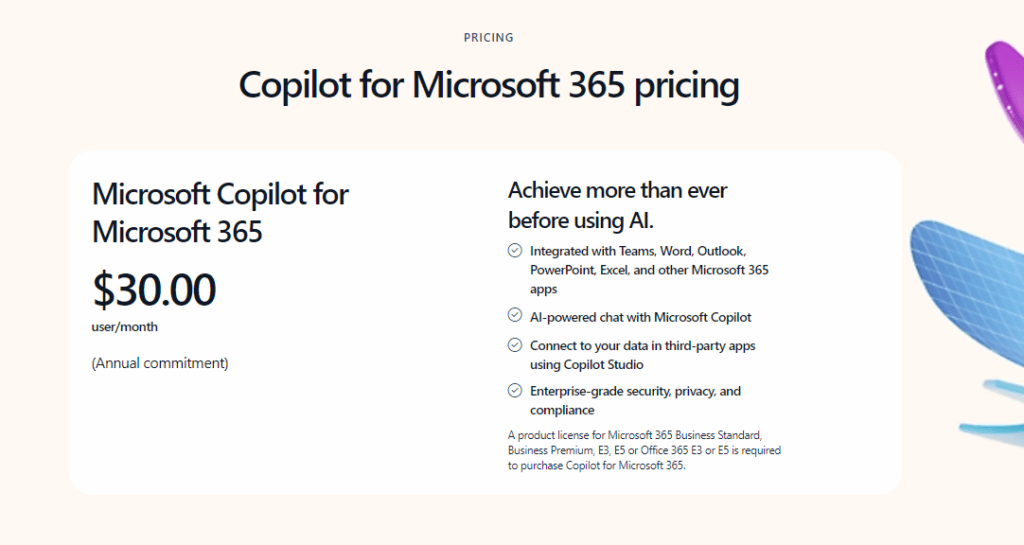Click the small 'PRICING' label at top
This screenshot has height=545, width=1024.
pos(489,38)
